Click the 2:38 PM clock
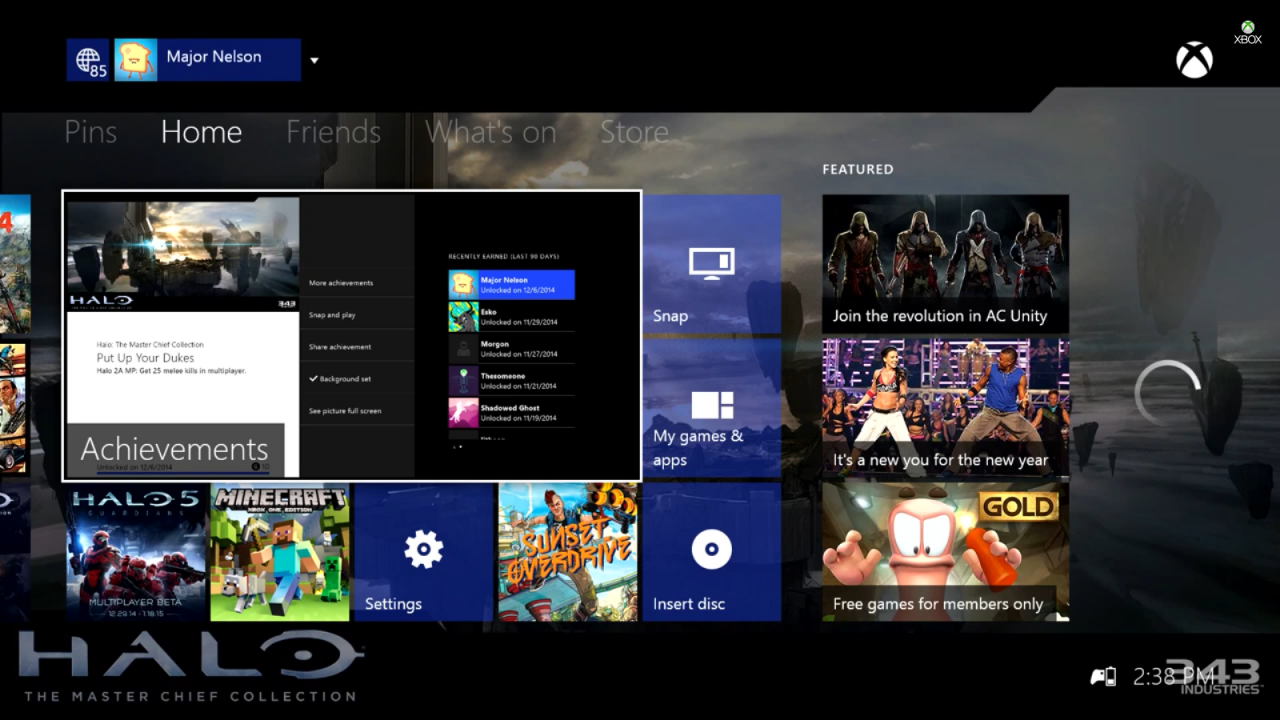 pyautogui.click(x=1172, y=677)
